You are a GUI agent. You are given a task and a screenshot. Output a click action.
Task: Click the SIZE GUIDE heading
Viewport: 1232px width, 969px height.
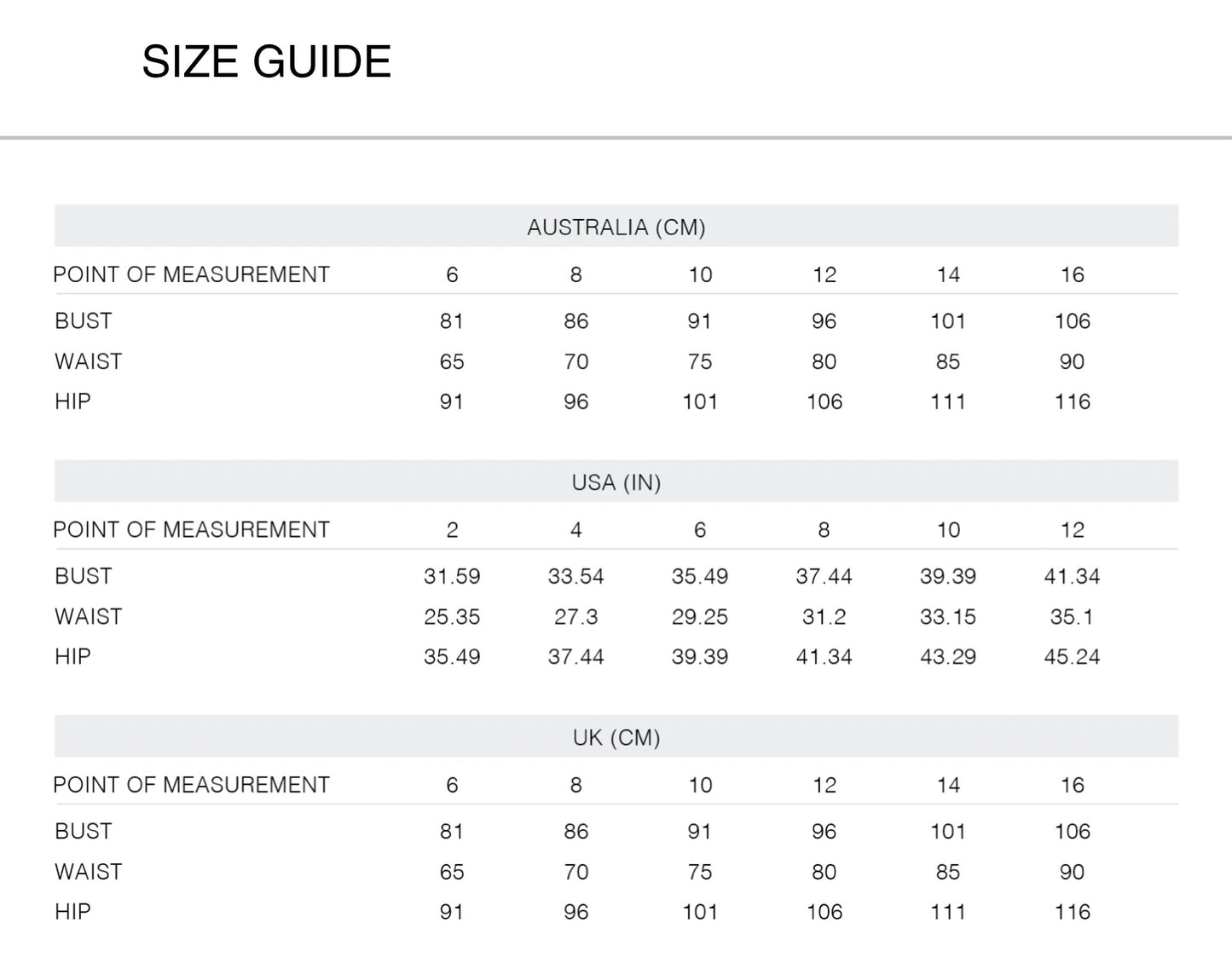266,62
